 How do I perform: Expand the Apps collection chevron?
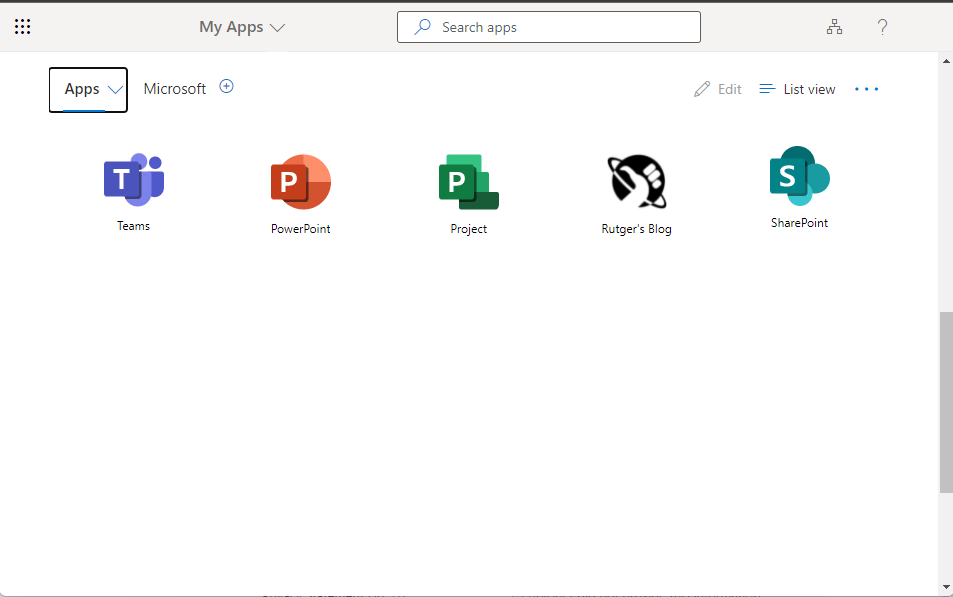pyautogui.click(x=115, y=90)
